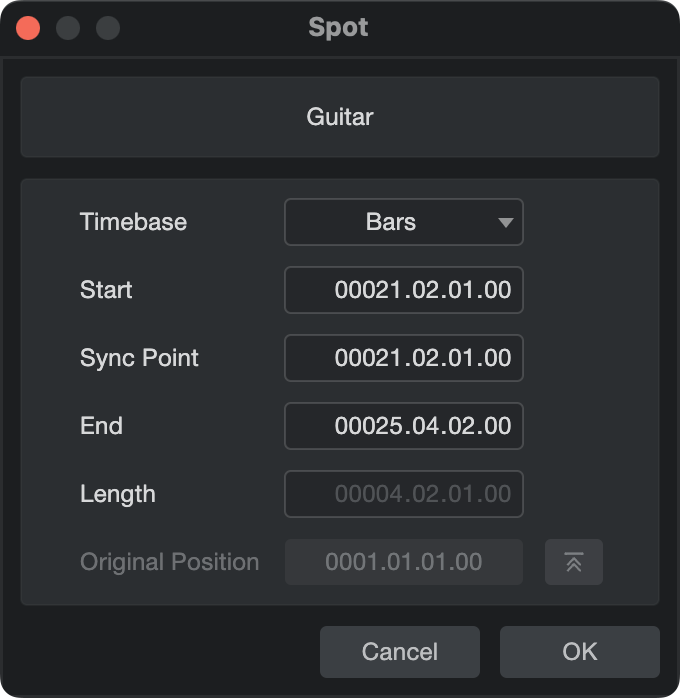Click the Timebase label

pos(133,222)
